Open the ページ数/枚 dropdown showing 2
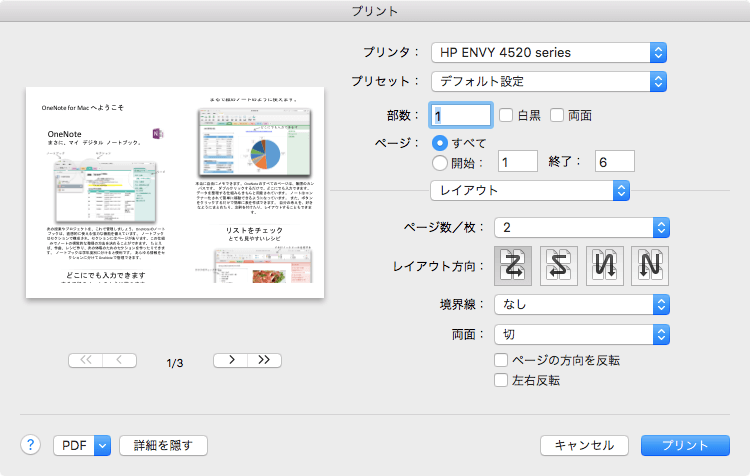 pyautogui.click(x=582, y=228)
